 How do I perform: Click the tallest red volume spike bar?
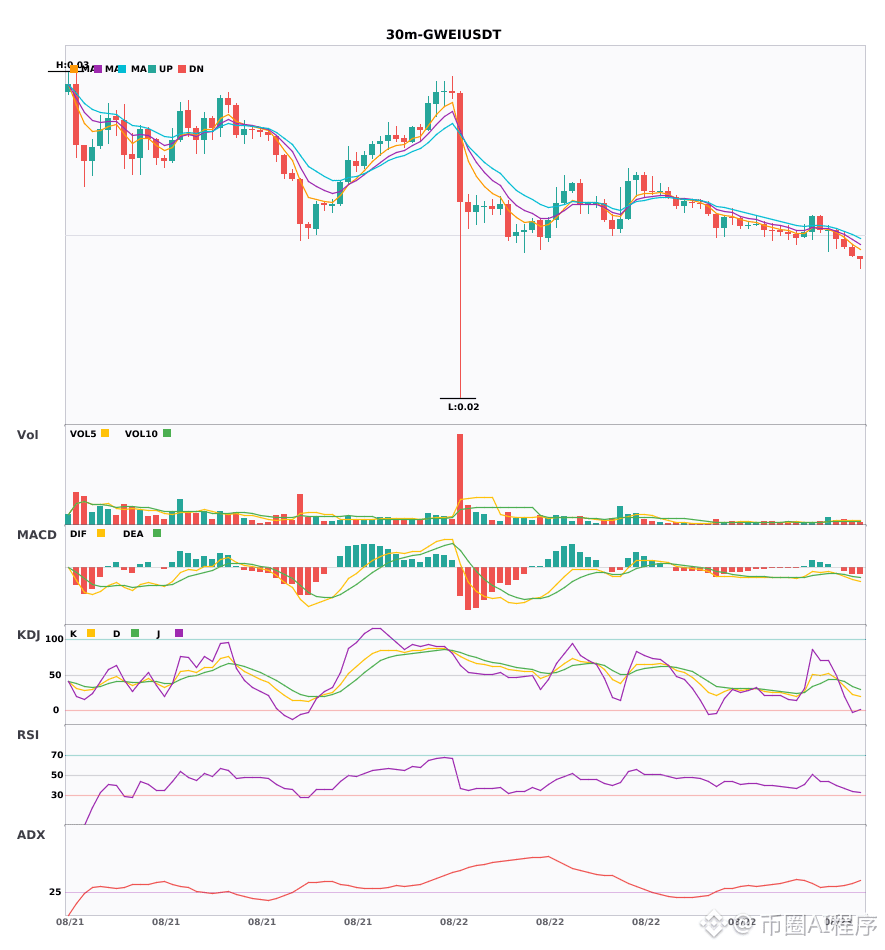460,479
